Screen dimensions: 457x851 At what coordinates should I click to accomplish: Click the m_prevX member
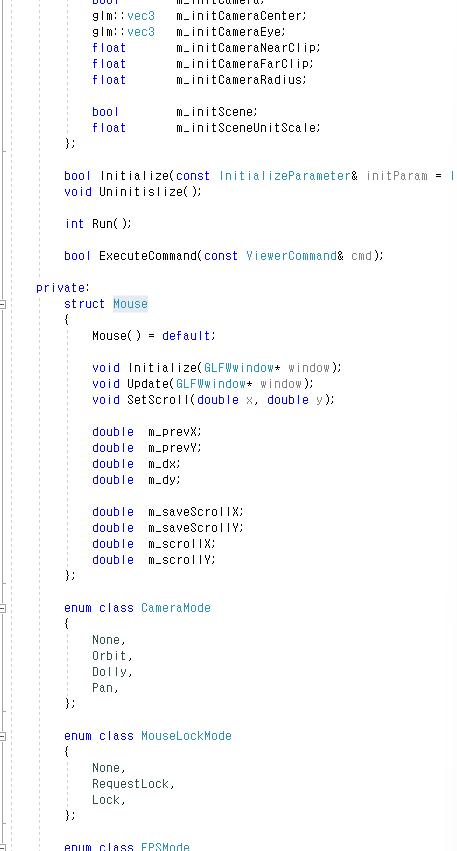point(173,432)
